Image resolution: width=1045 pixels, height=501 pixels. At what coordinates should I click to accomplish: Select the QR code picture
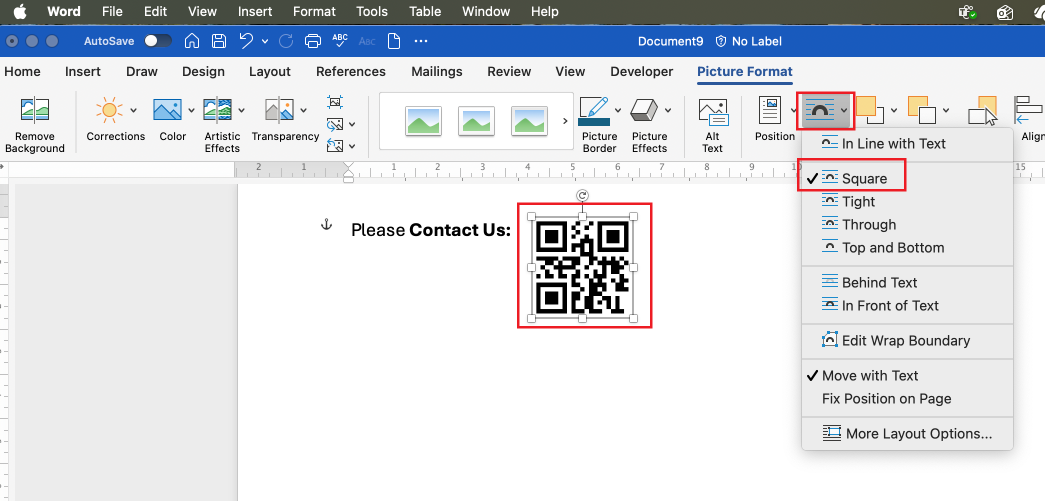point(582,268)
